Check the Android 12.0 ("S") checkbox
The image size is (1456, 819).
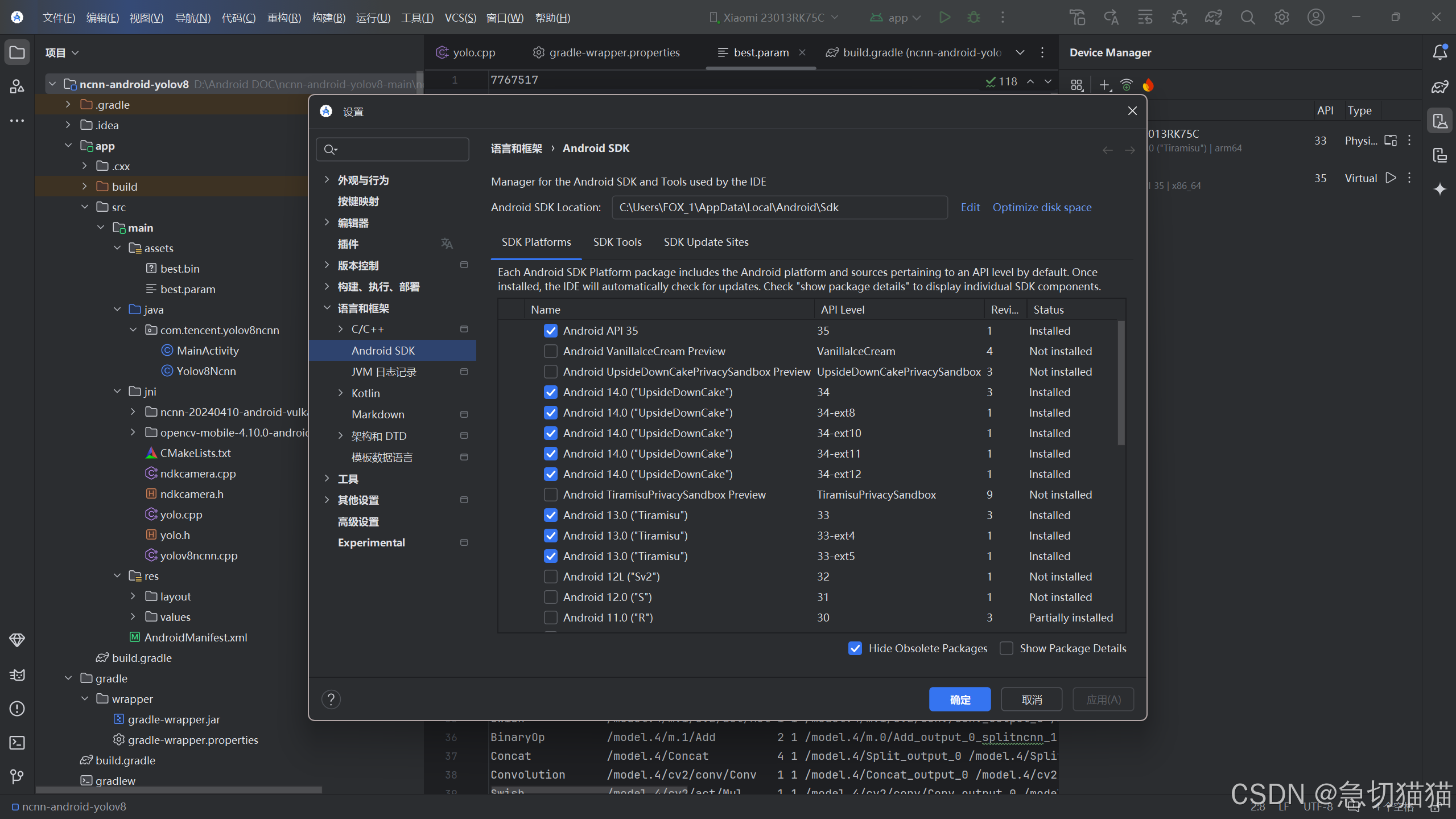point(550,597)
